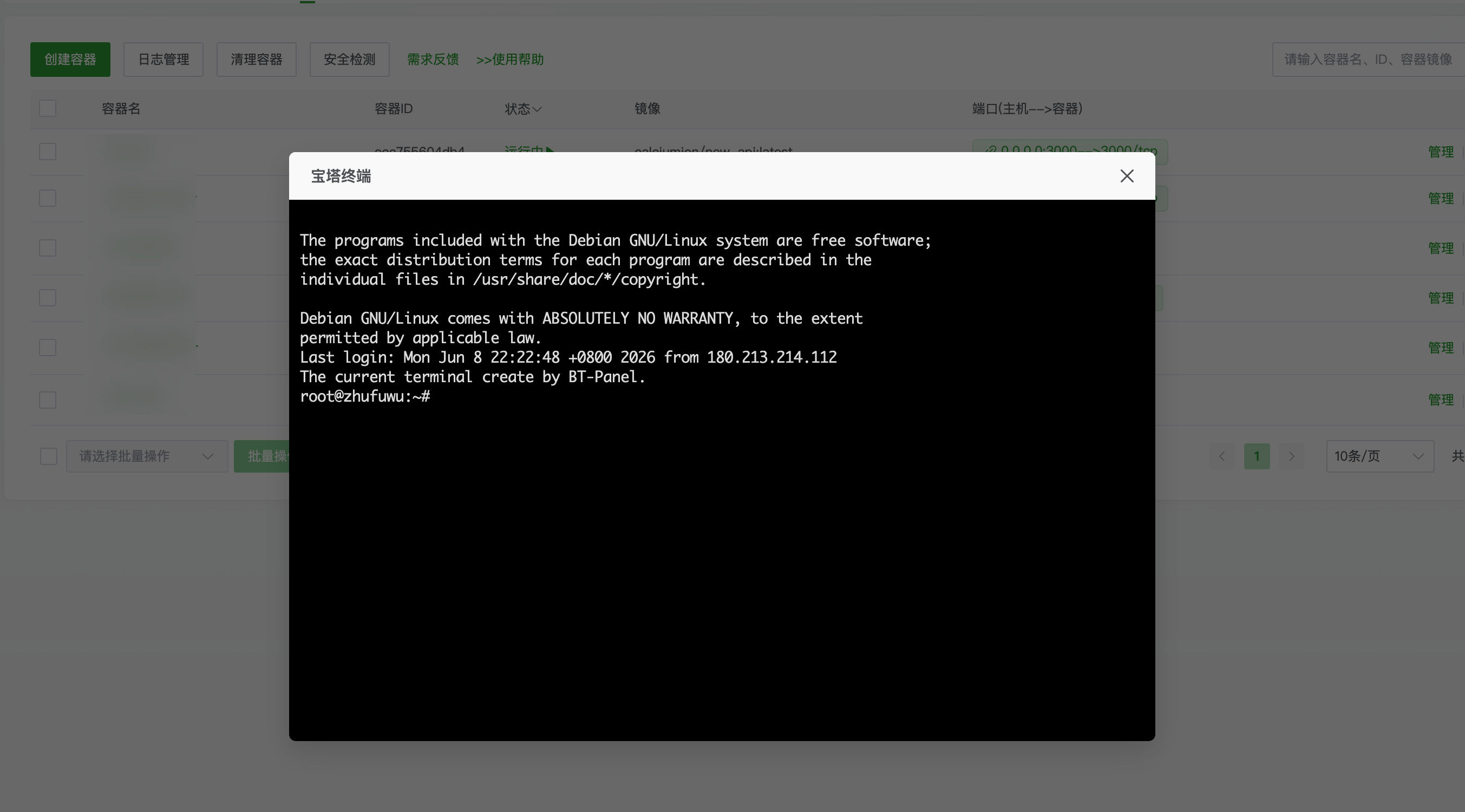
Task: Check the first container row checkbox
Action: (x=48, y=151)
